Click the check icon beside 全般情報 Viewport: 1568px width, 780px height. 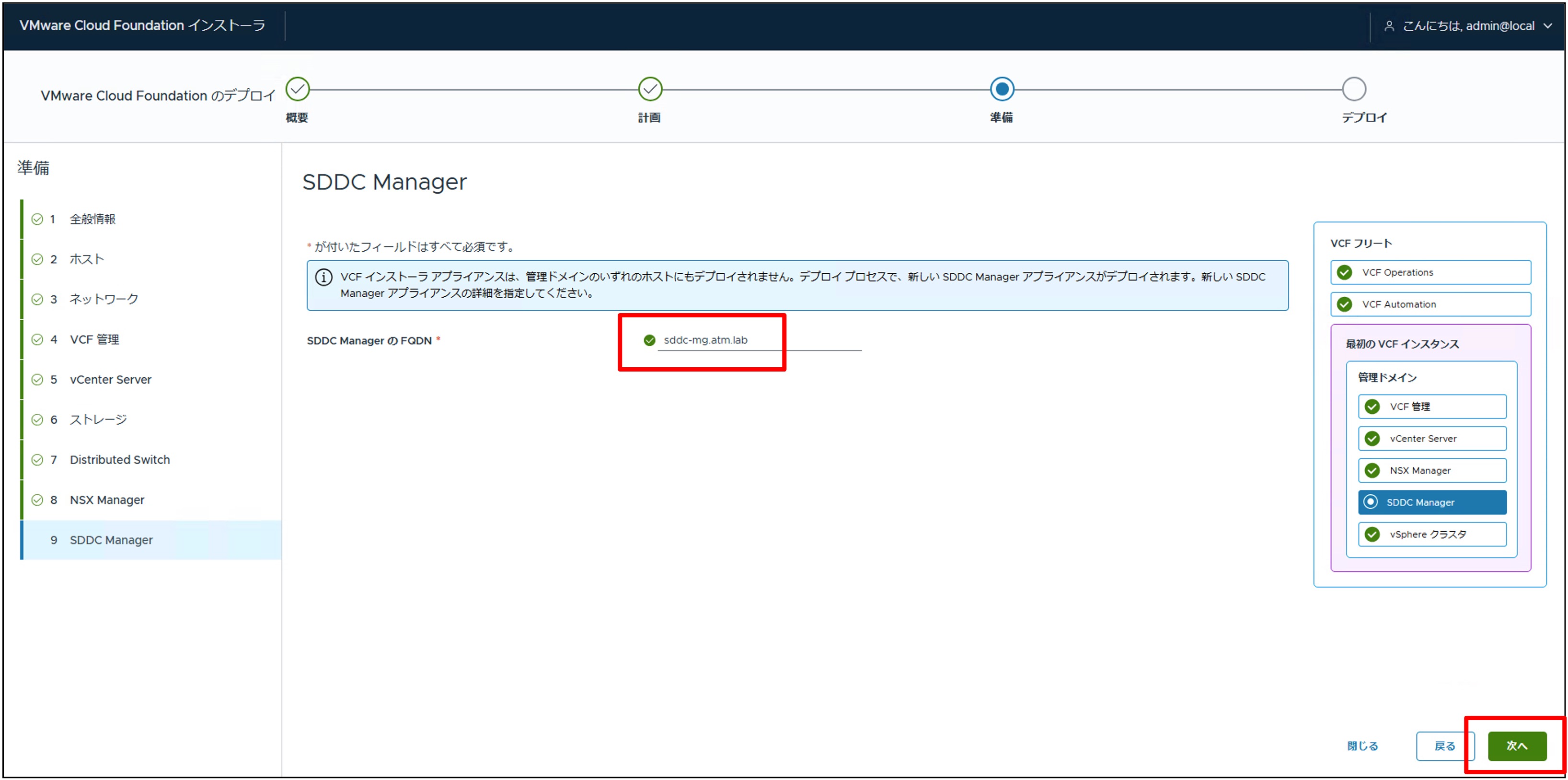tap(37, 219)
